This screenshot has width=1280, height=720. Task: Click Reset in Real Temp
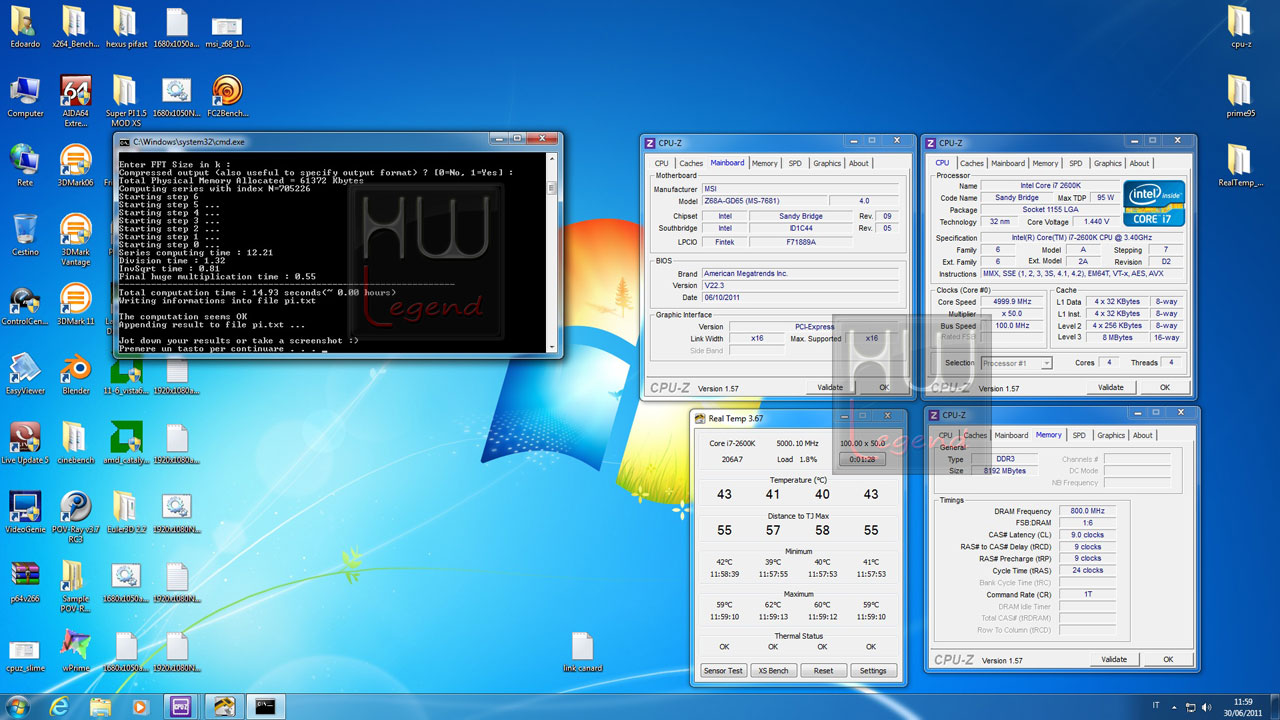coord(823,670)
